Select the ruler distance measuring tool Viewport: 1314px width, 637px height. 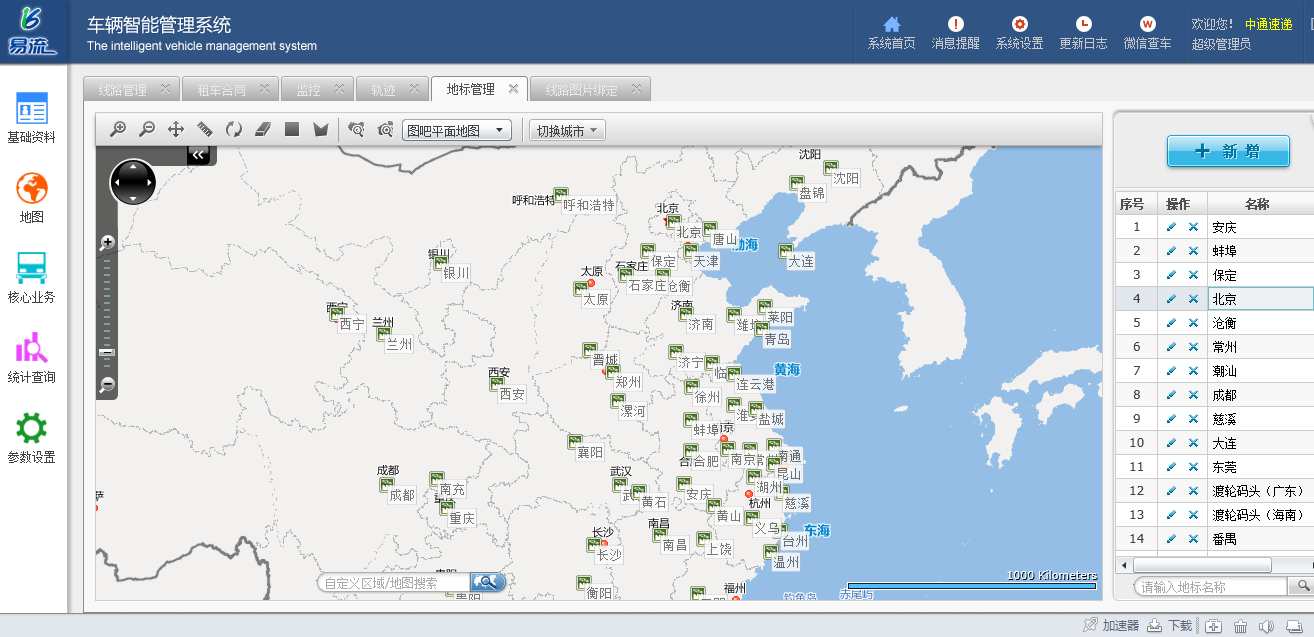(x=205, y=129)
